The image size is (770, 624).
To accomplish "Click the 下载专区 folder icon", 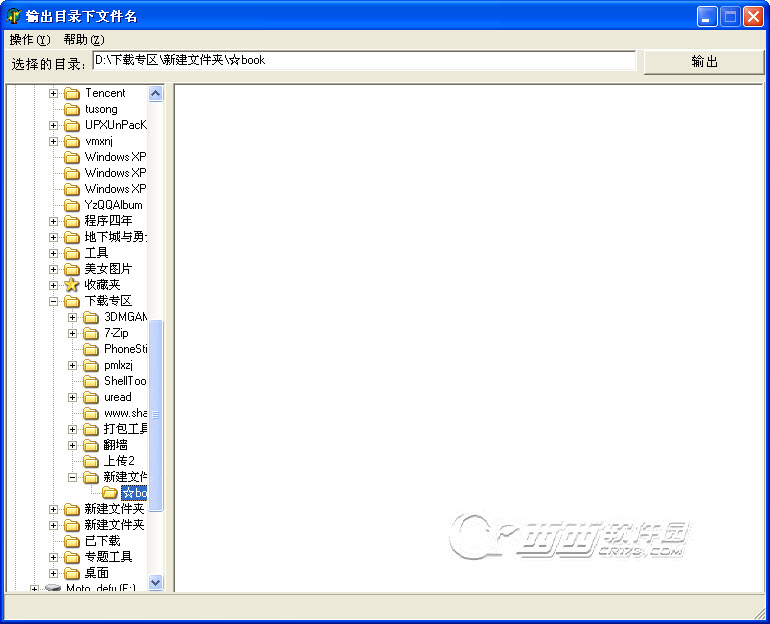I will pyautogui.click(x=72, y=301).
